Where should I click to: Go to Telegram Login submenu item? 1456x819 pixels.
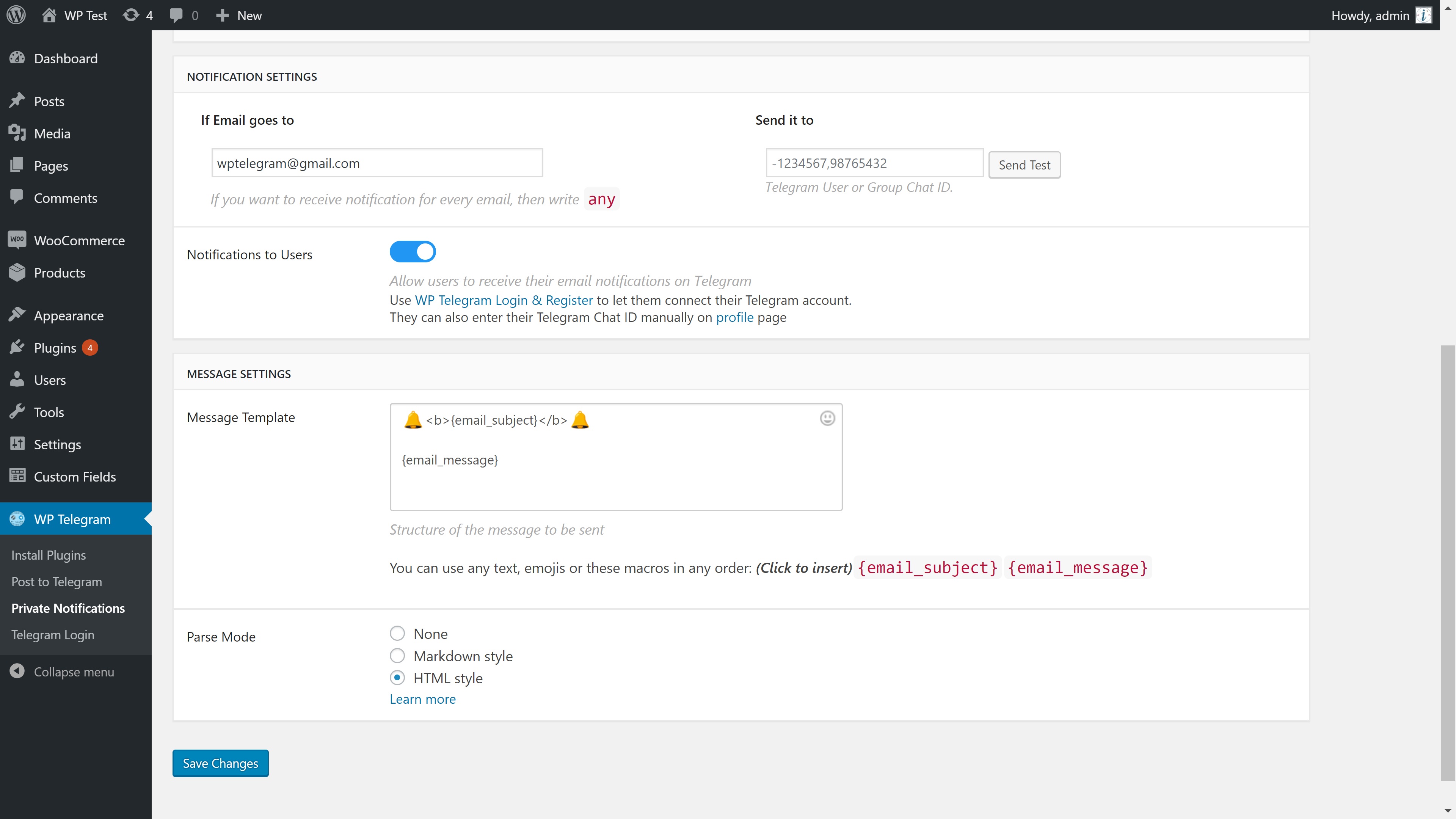tap(53, 635)
